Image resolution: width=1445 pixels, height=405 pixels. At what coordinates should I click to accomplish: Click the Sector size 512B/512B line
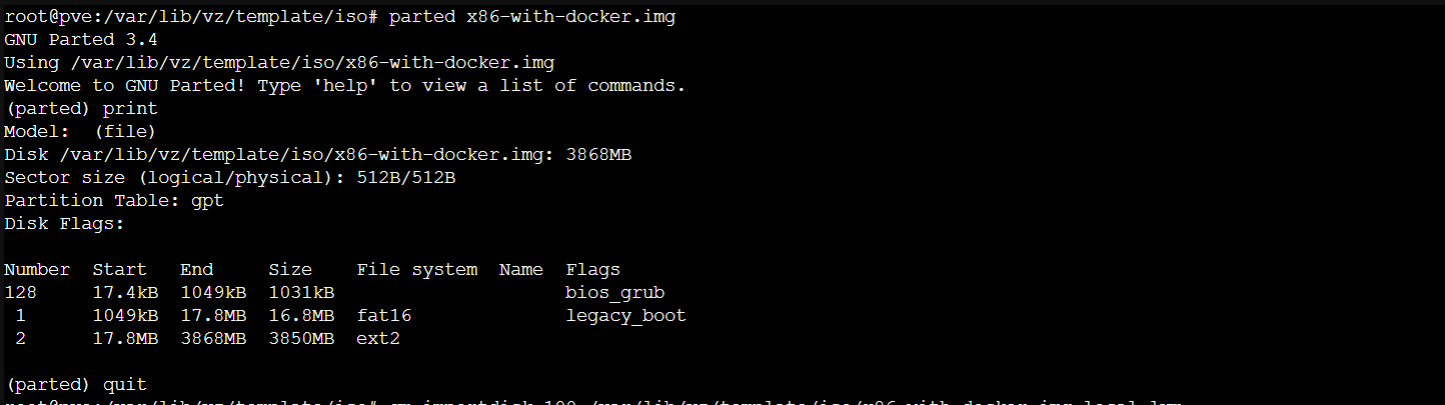(x=229, y=178)
